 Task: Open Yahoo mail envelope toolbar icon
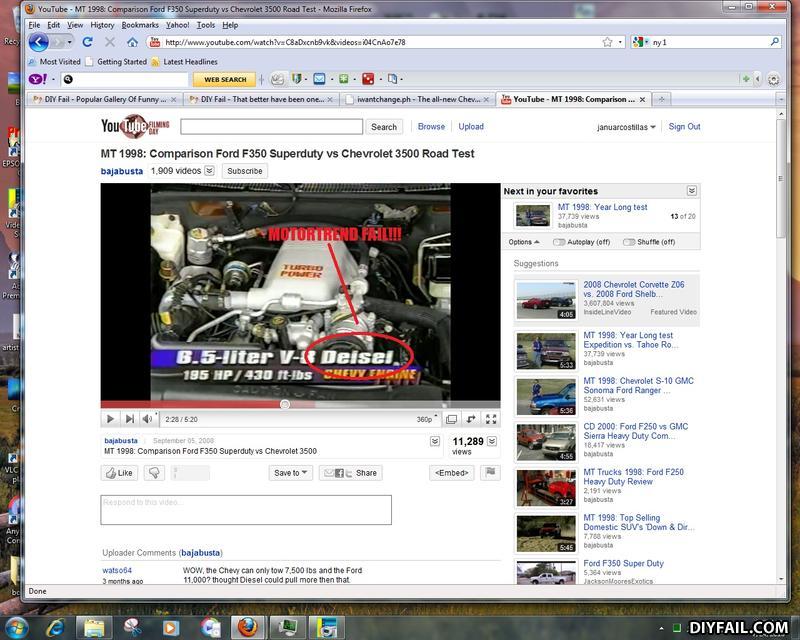click(x=319, y=79)
